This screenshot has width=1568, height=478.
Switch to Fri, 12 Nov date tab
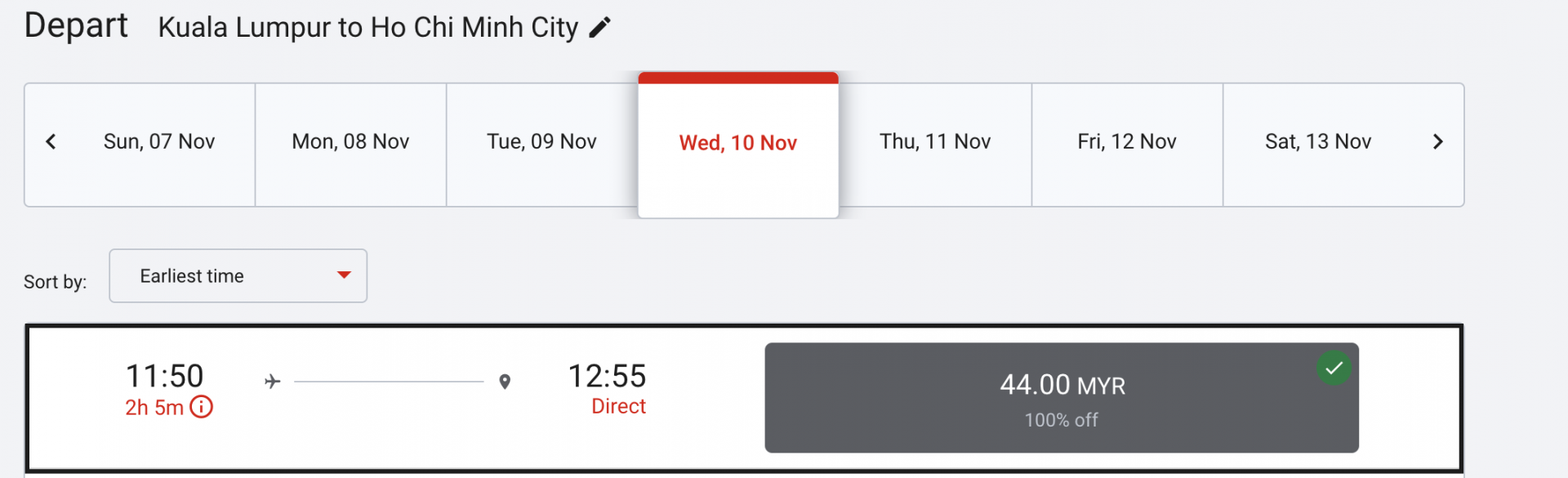click(1126, 142)
